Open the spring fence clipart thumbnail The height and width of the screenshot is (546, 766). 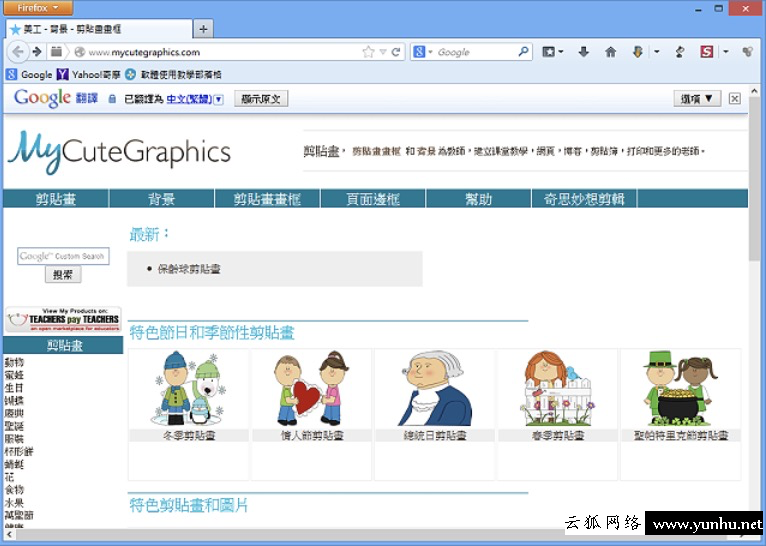(558, 388)
